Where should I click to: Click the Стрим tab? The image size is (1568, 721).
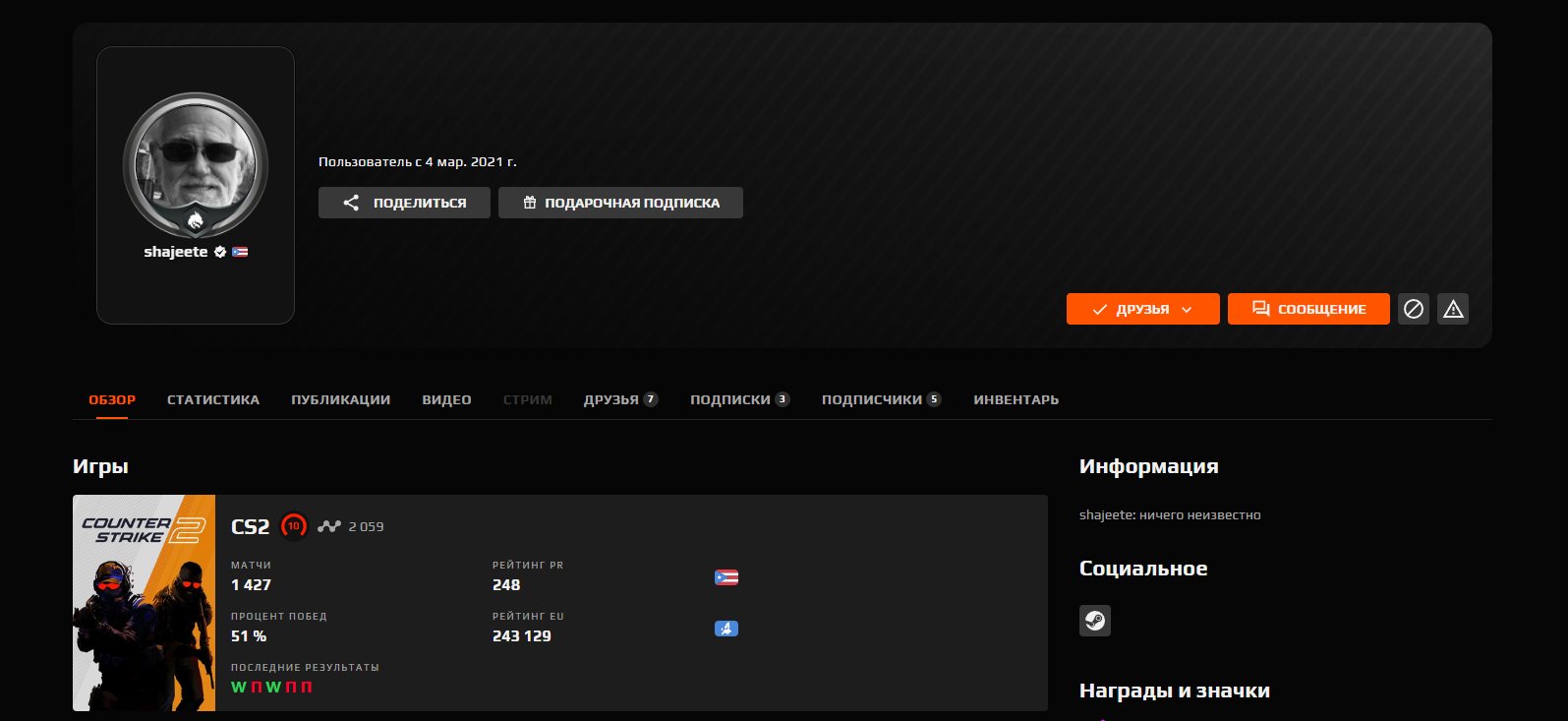pyautogui.click(x=528, y=399)
